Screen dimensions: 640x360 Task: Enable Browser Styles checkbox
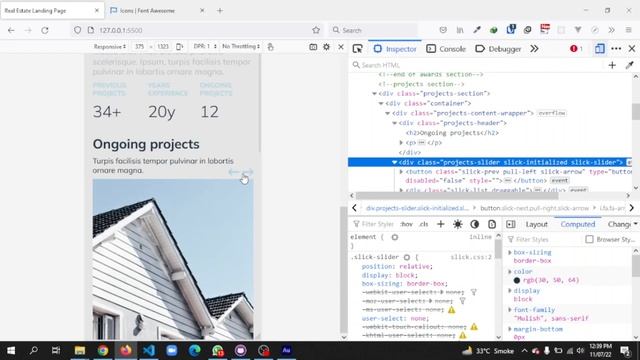[x=589, y=240]
